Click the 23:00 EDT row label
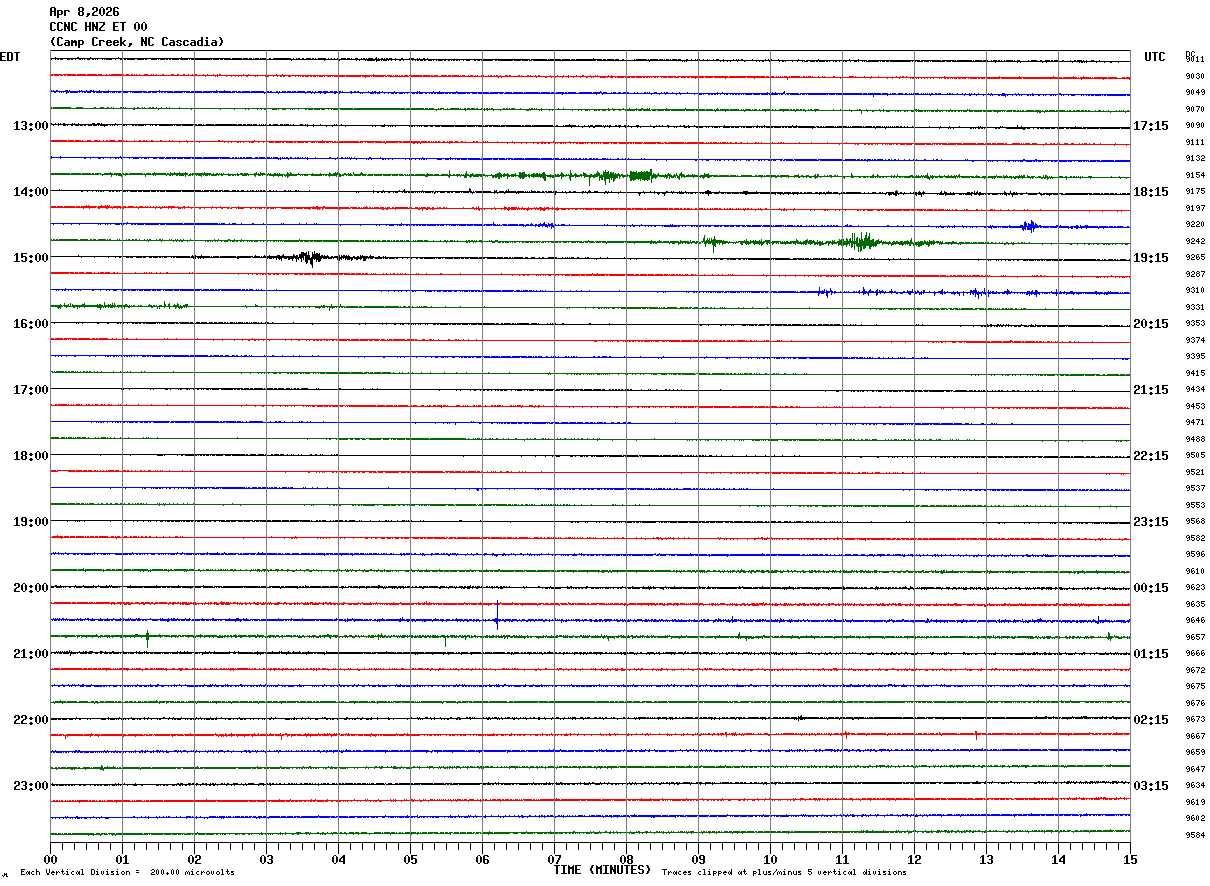The height and width of the screenshot is (886, 1210). (30, 786)
